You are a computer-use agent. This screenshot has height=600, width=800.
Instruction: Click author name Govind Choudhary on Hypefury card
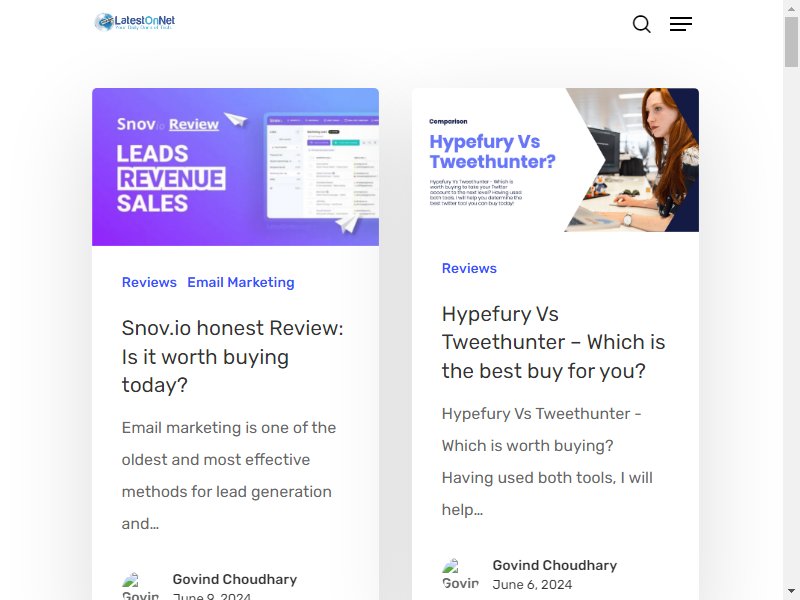pyautogui.click(x=555, y=565)
